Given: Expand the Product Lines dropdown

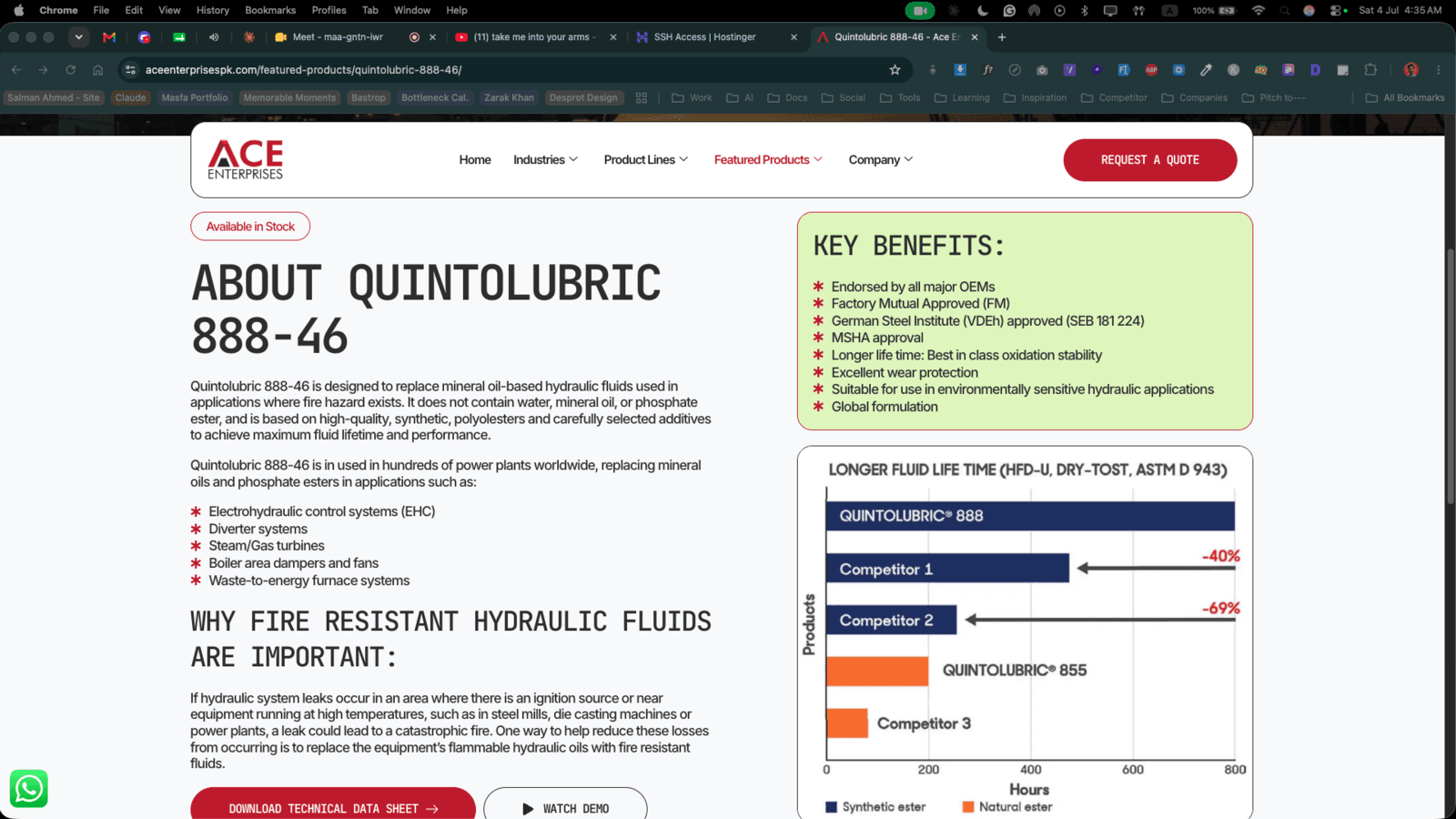Looking at the screenshot, I should click(646, 160).
